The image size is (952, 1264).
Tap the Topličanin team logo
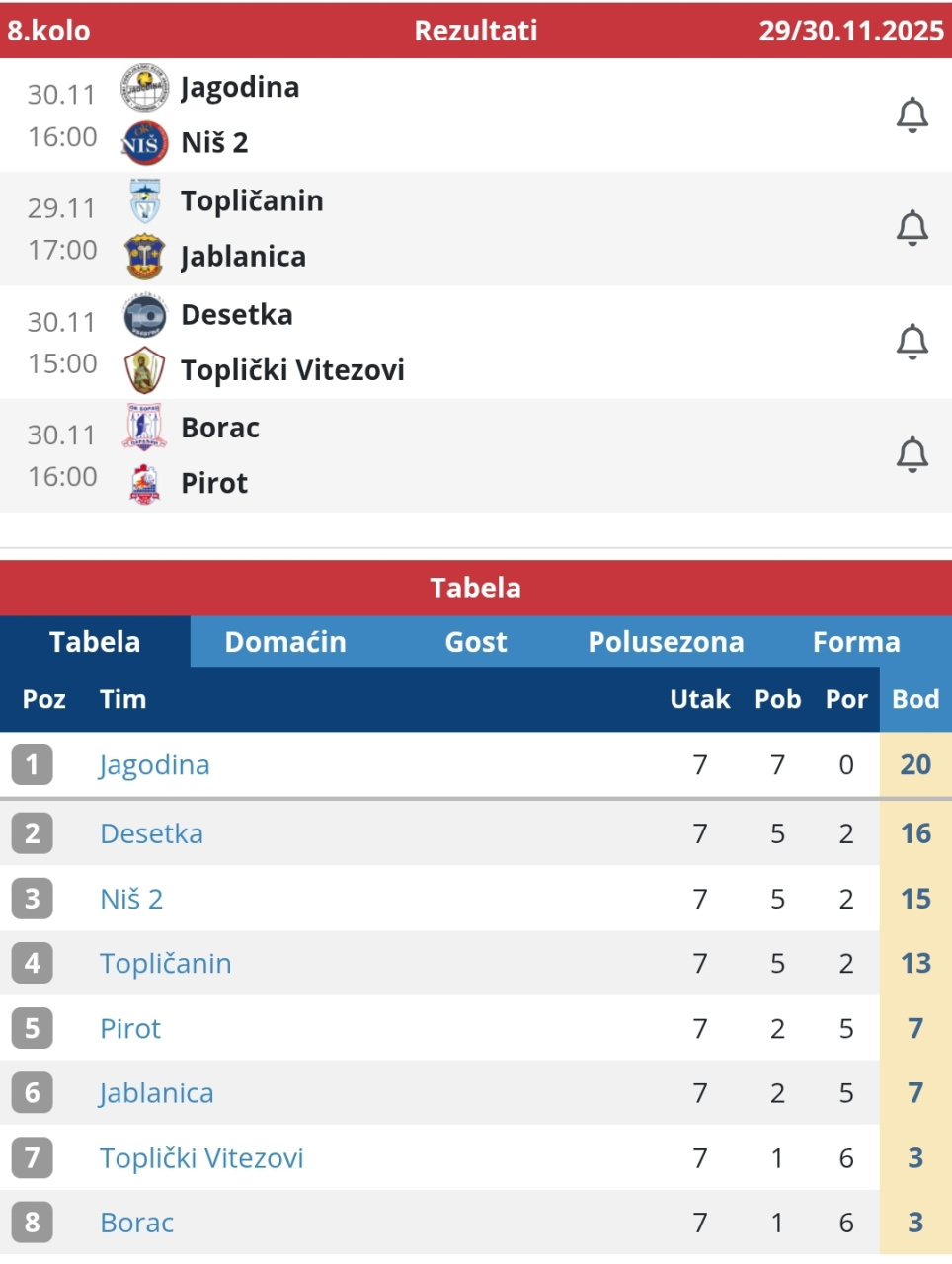tap(144, 200)
